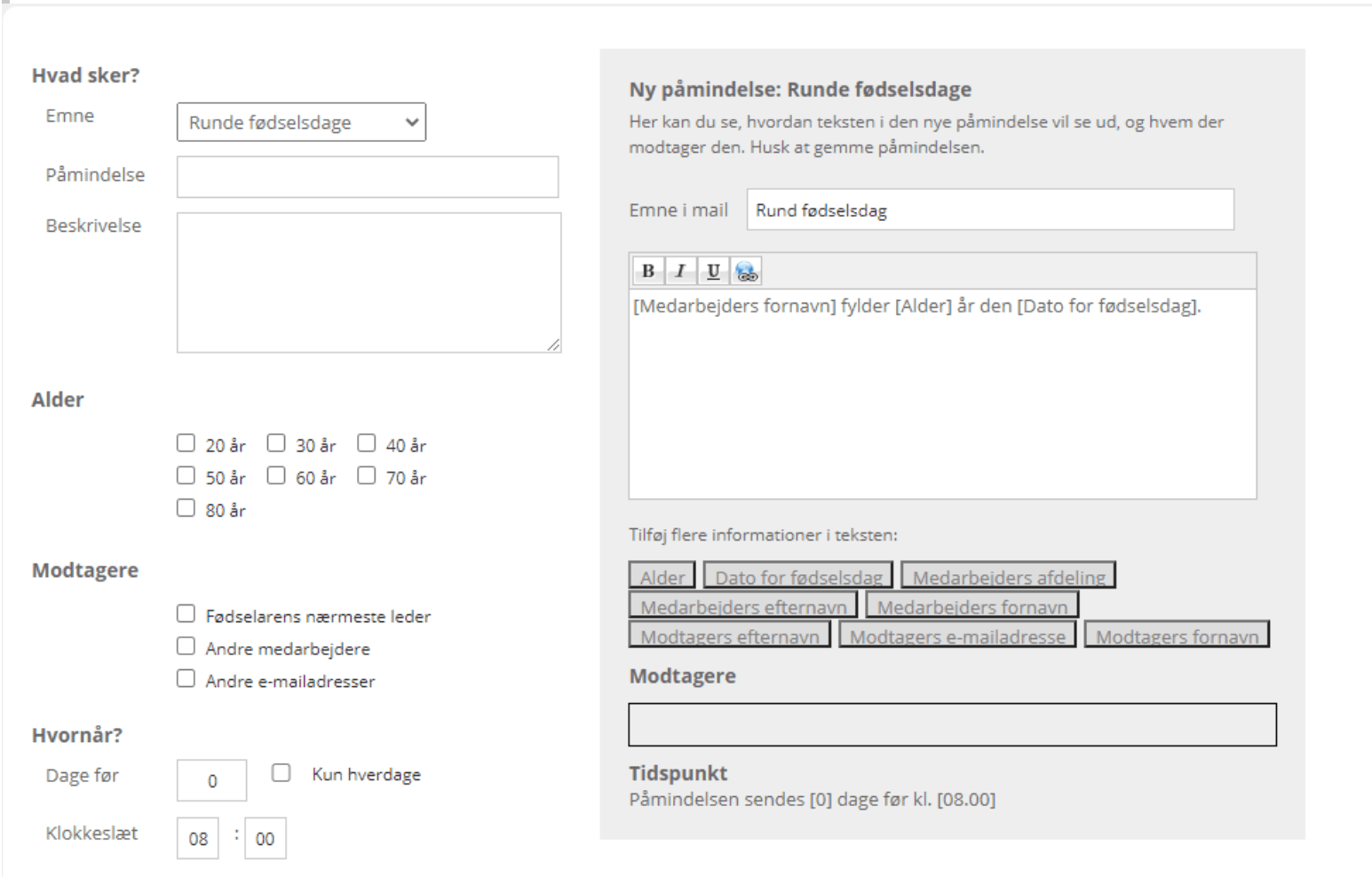The image size is (1372, 877).
Task: Enable the 50 år age option
Action: 186,476
